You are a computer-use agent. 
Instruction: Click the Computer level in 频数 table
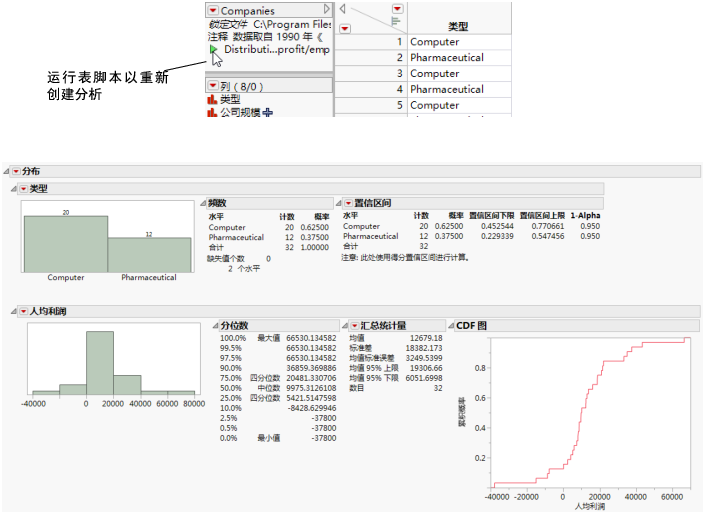(x=227, y=227)
